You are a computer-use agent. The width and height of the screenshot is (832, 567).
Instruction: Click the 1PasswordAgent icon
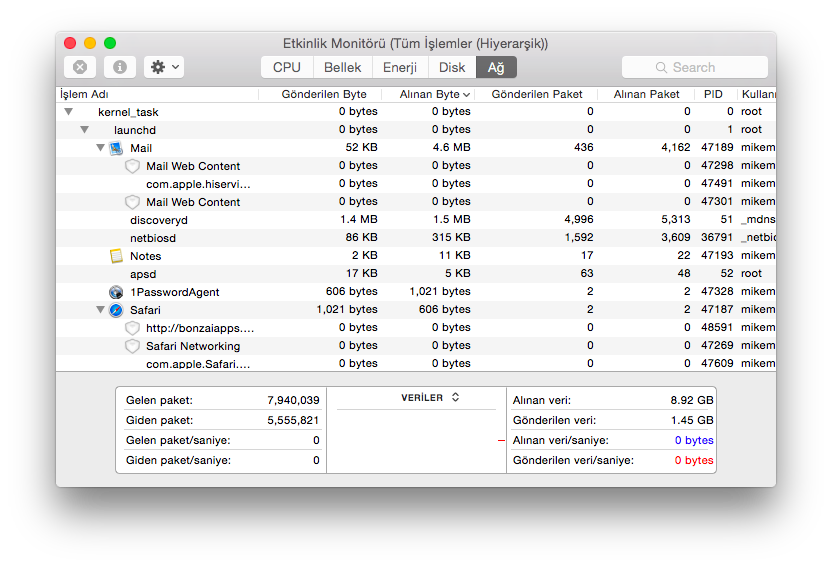(116, 292)
